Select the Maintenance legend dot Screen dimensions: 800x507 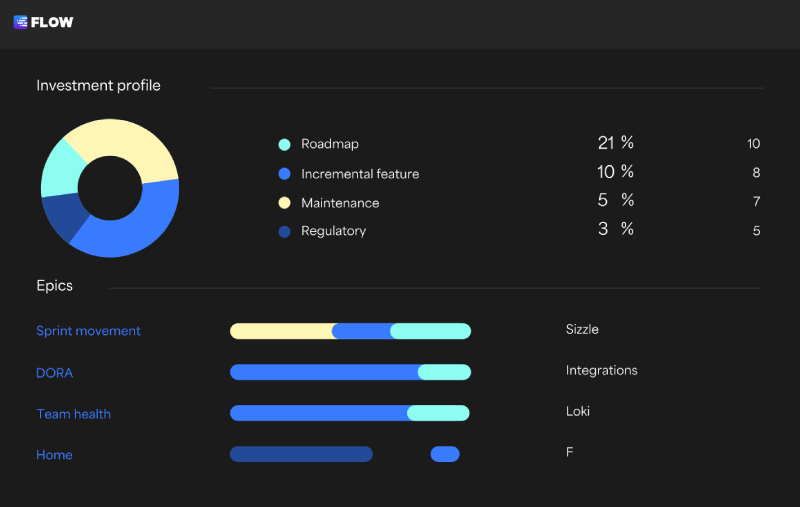pos(284,203)
